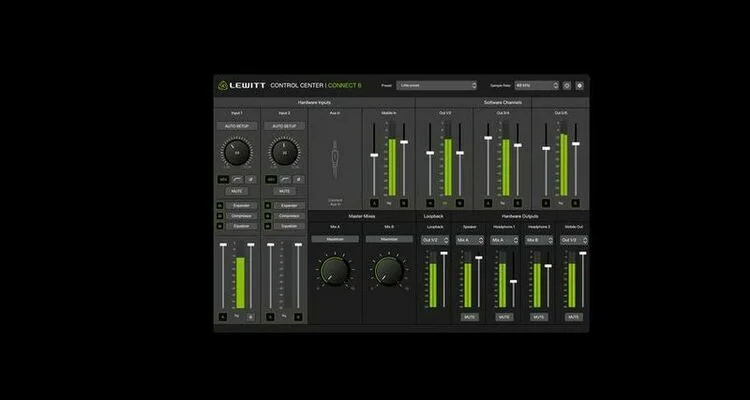Click the A button under Input 1 fader
Image resolution: width=750 pixels, height=400 pixels.
[x=222, y=317]
